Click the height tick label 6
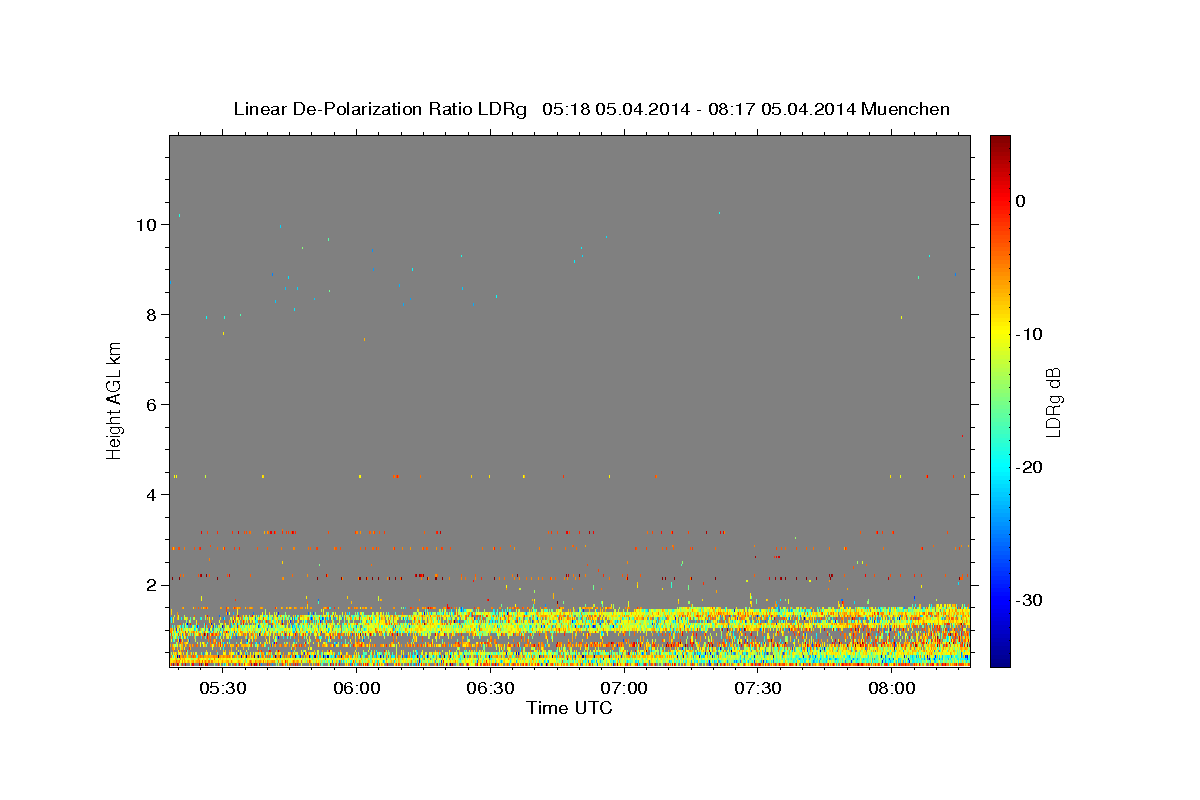 tap(152, 405)
